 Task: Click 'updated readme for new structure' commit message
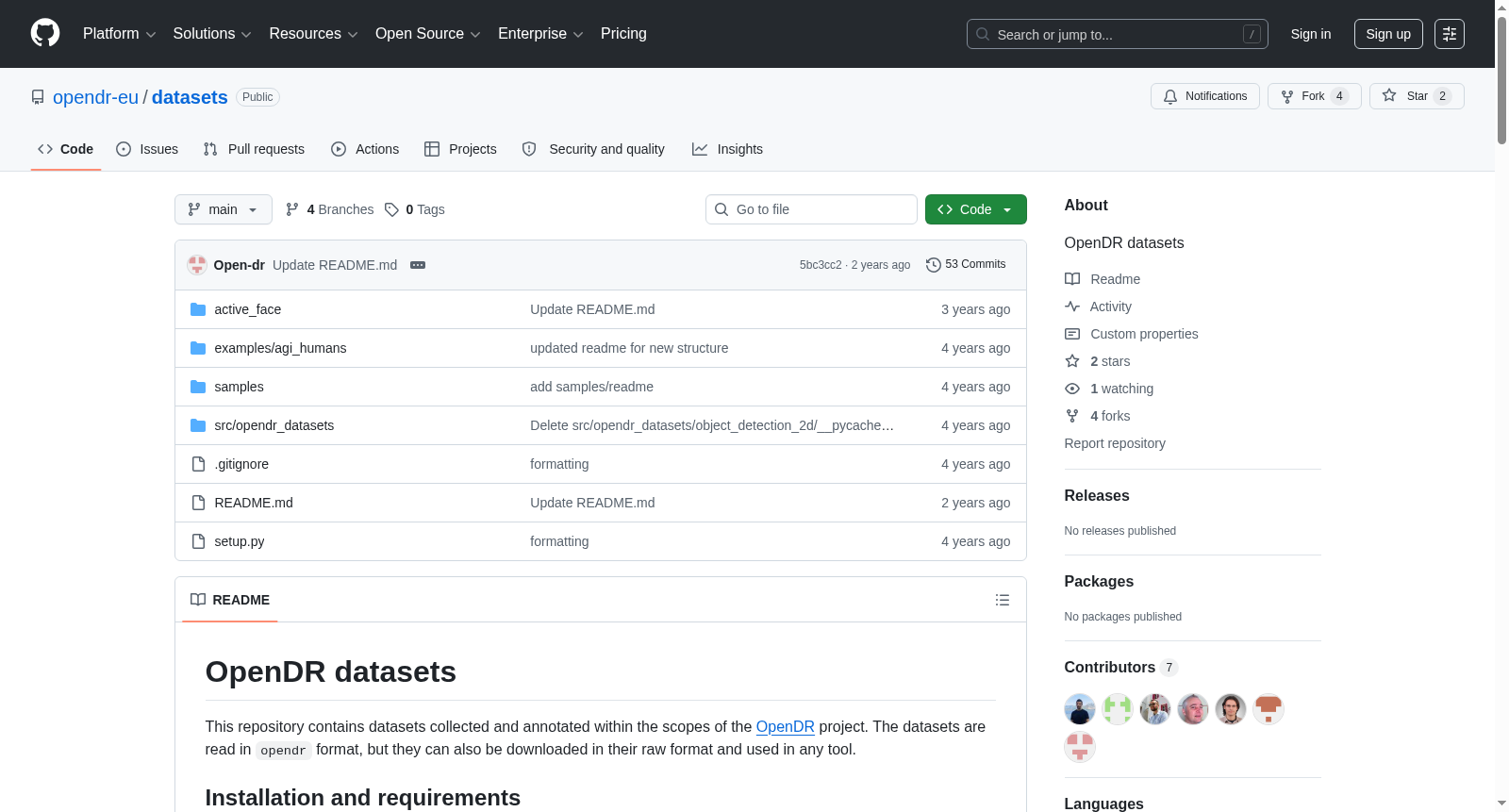pos(629,348)
